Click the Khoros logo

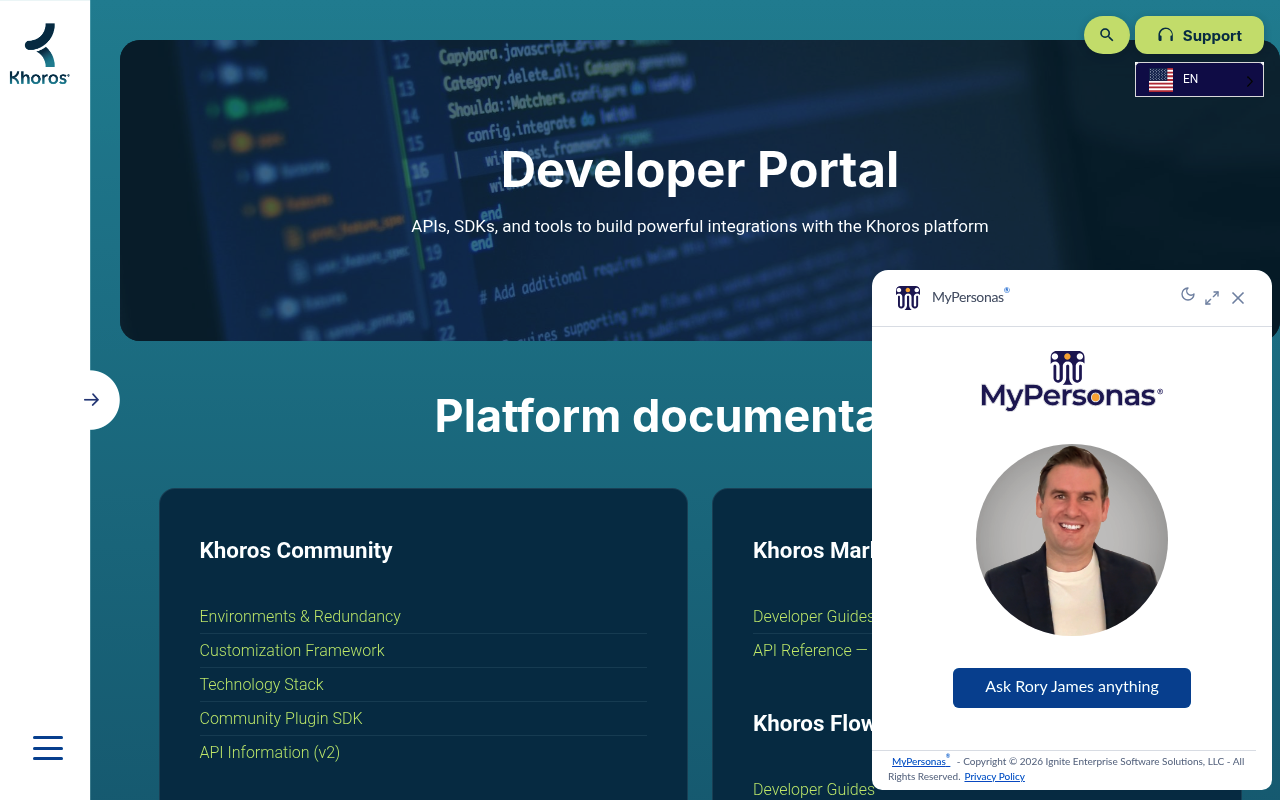click(40, 54)
